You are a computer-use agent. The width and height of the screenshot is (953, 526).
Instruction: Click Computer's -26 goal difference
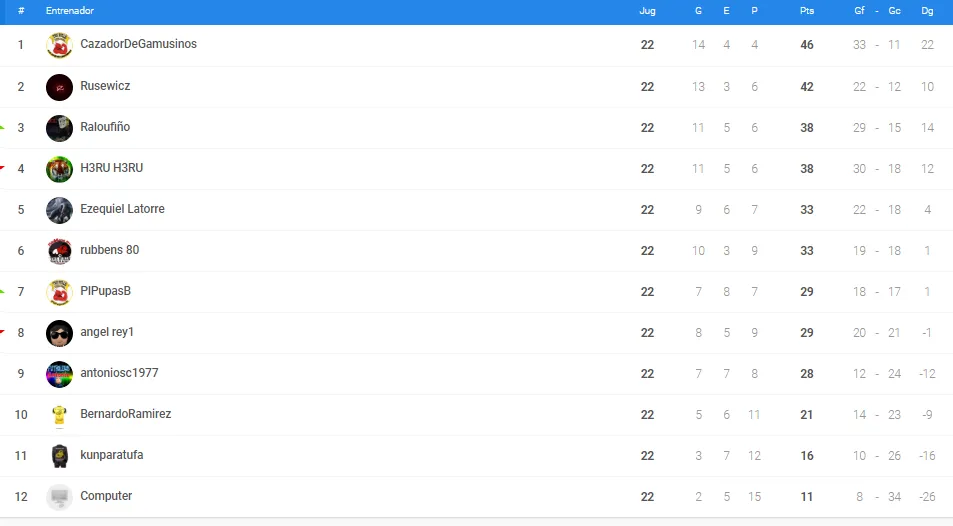coord(927,497)
